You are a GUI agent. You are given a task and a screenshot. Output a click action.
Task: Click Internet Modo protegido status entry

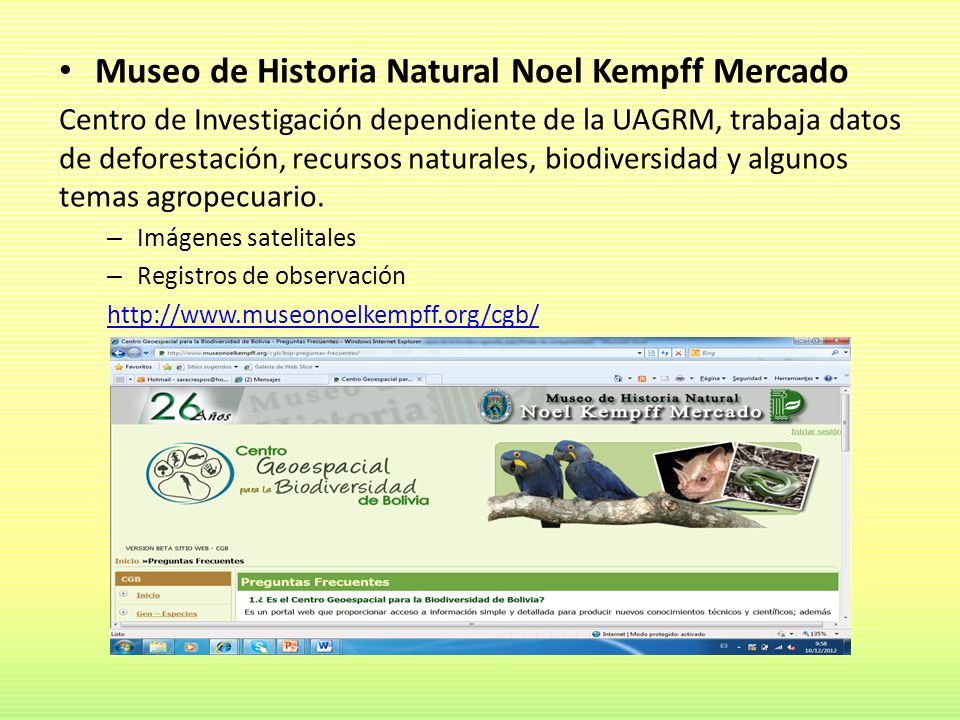click(x=649, y=634)
